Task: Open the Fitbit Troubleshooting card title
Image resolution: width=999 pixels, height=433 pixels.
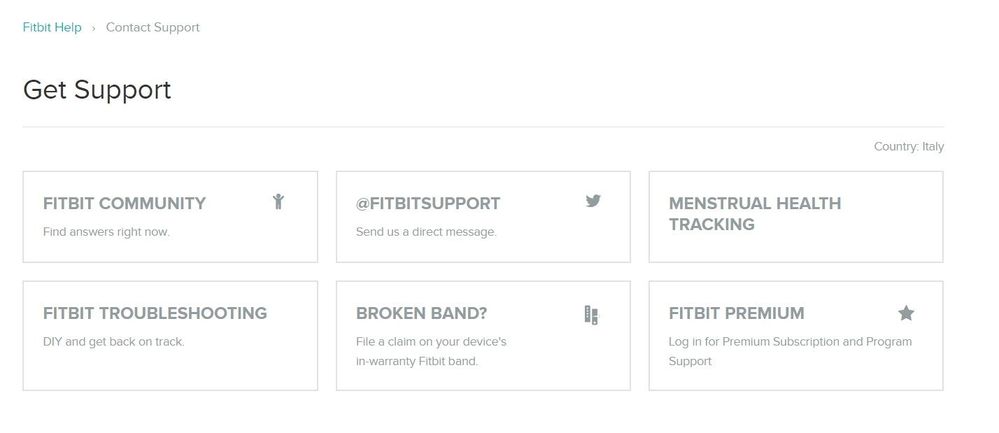Action: 155,313
